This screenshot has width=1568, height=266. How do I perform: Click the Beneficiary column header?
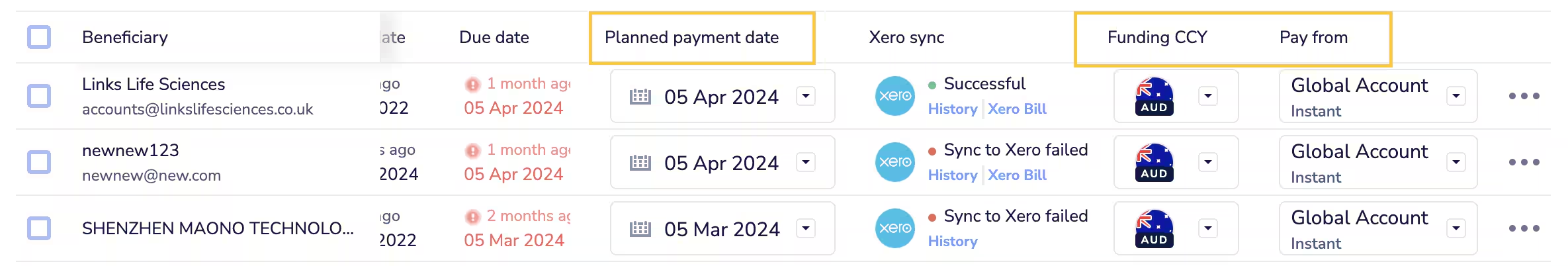pyautogui.click(x=125, y=38)
